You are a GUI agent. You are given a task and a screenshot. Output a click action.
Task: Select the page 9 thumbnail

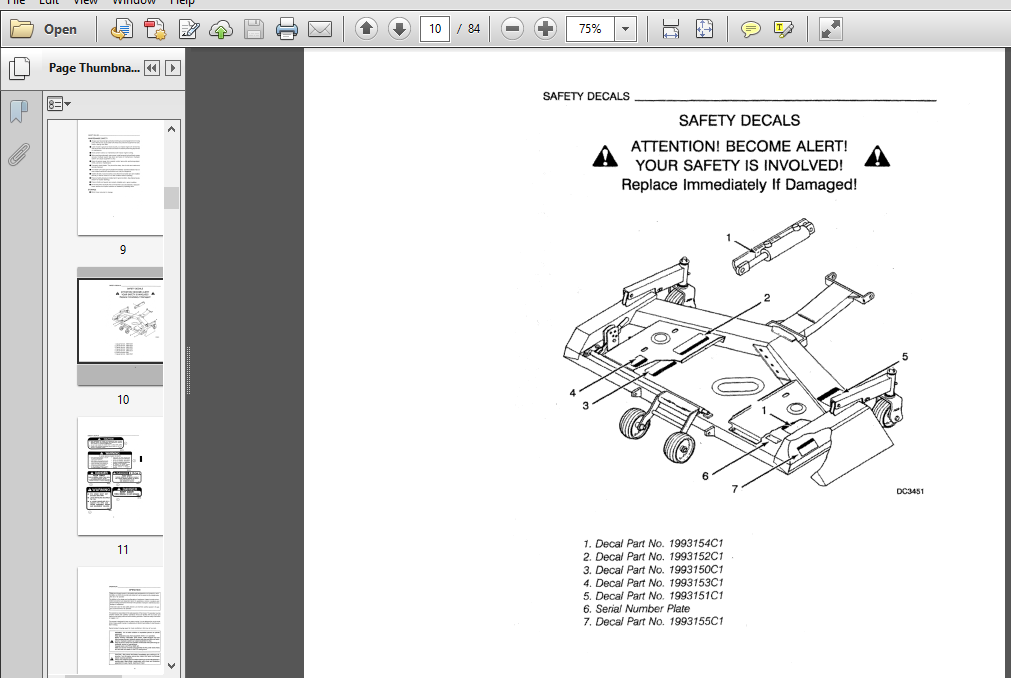pyautogui.click(x=120, y=178)
